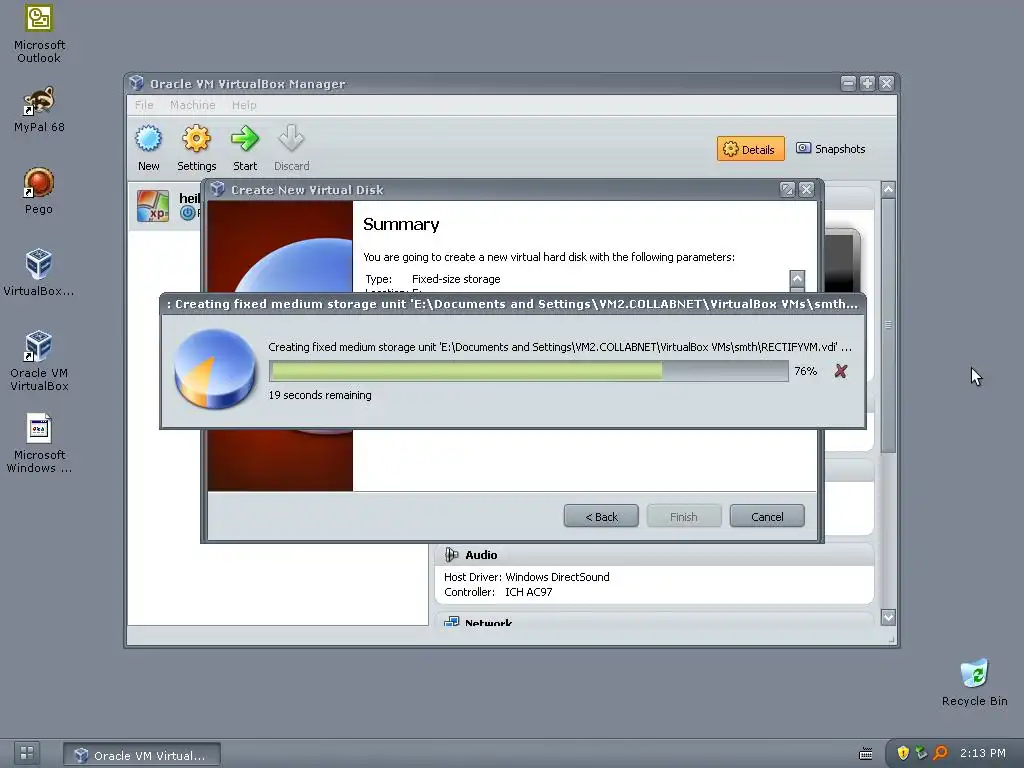Screen dimensions: 1024x768
Task: Click details pane scroll up arrow
Action: point(888,189)
